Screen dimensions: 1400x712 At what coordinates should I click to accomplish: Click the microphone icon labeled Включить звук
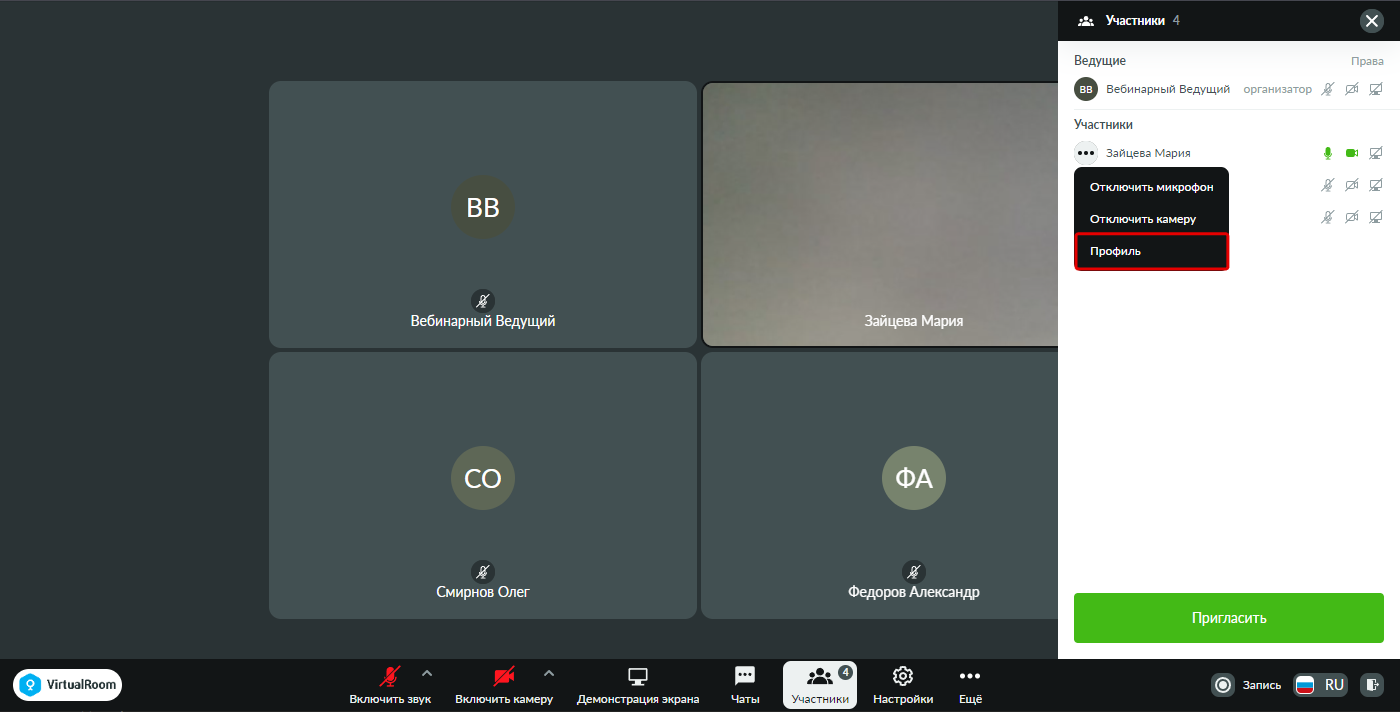(x=390, y=676)
